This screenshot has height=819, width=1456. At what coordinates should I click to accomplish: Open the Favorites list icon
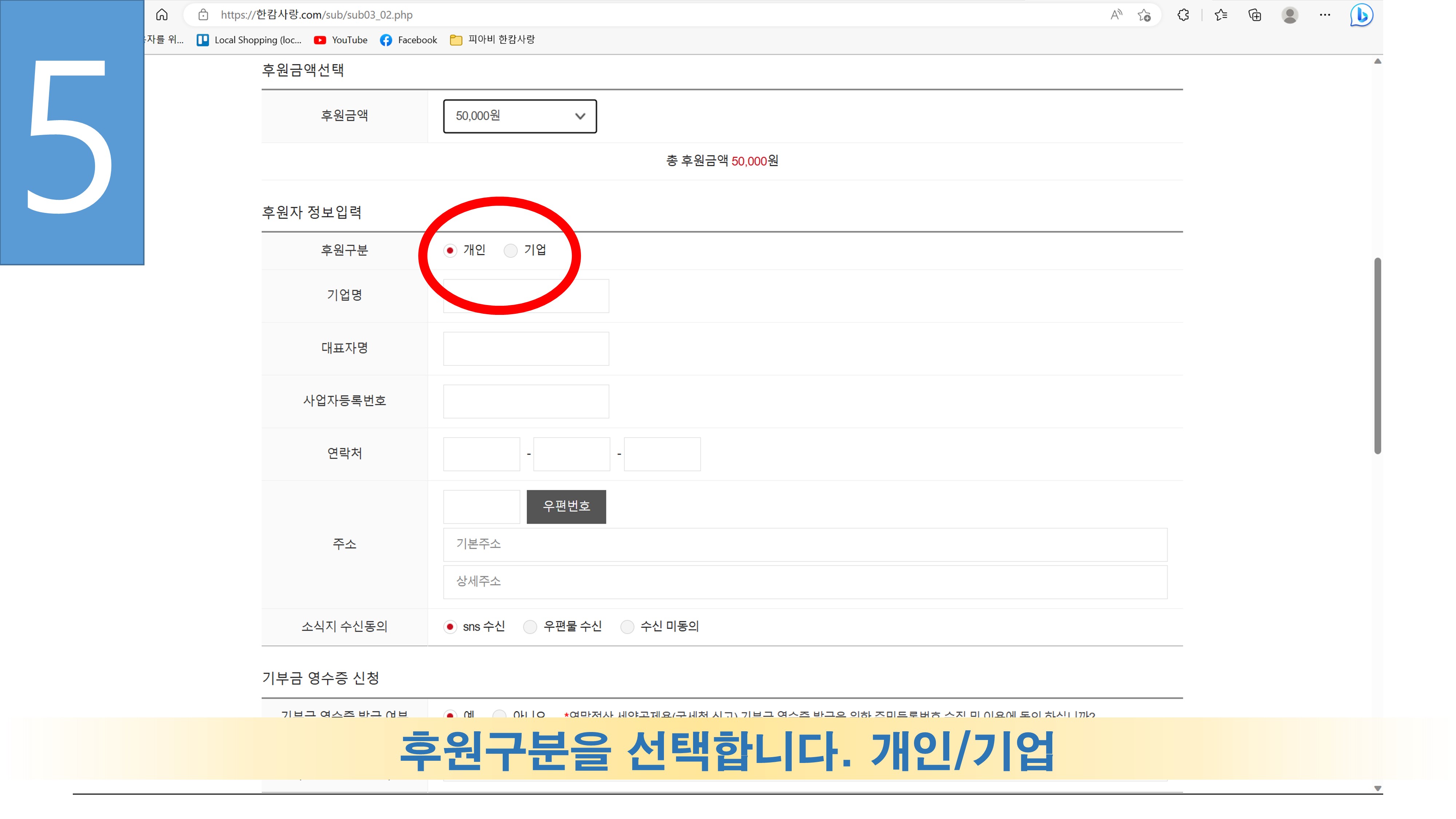(x=1220, y=15)
